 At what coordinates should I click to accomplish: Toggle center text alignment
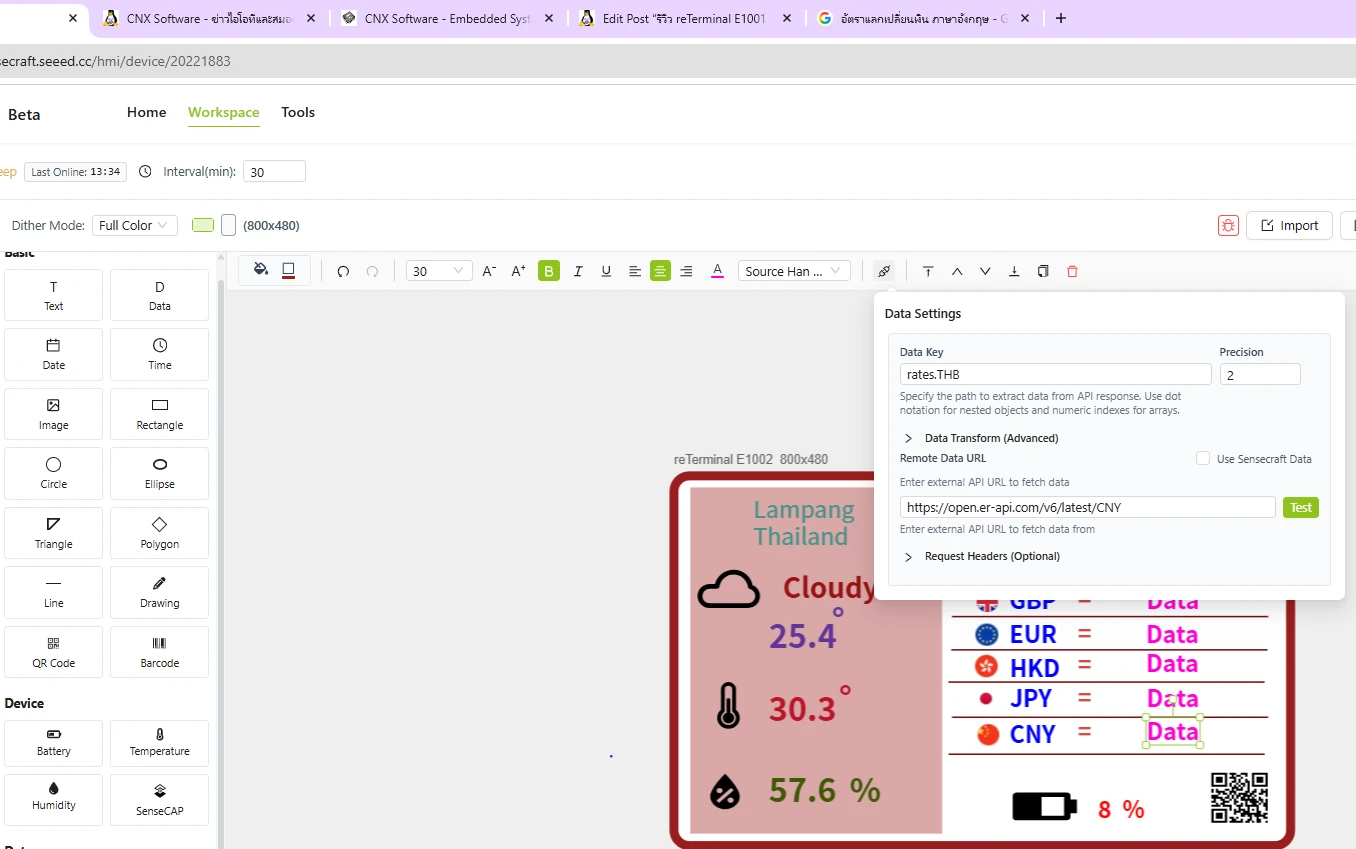(660, 271)
